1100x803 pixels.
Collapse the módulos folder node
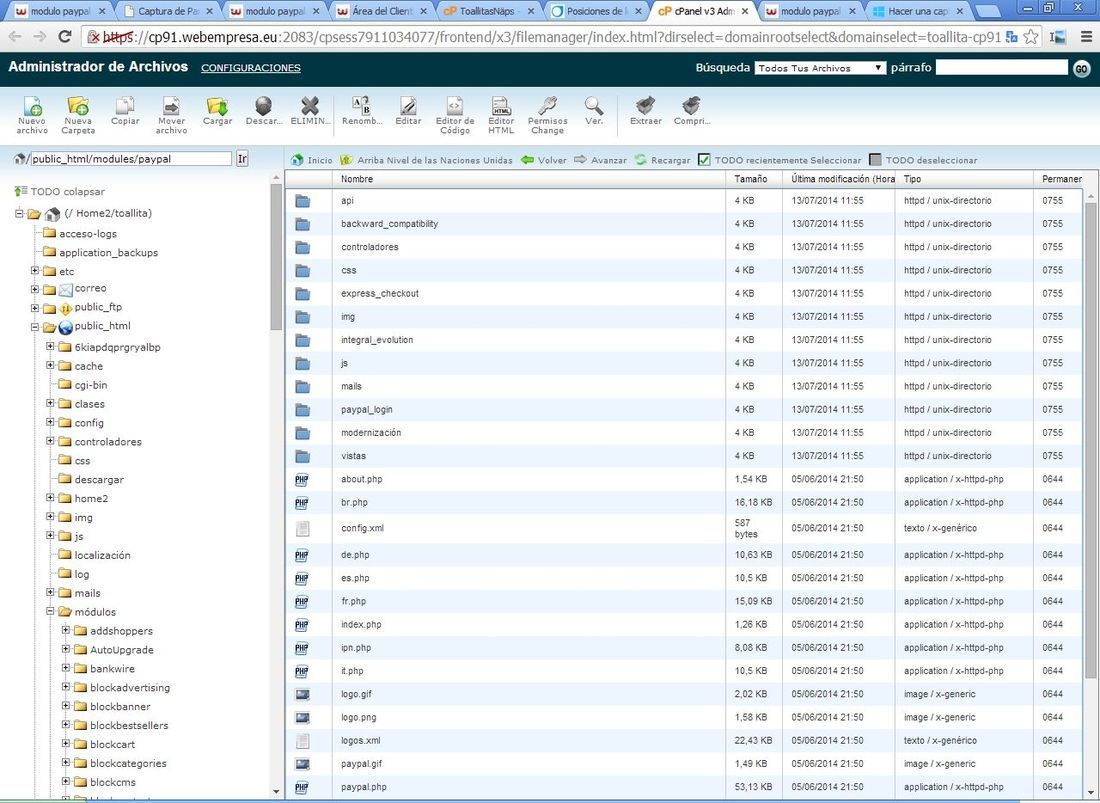click(51, 611)
